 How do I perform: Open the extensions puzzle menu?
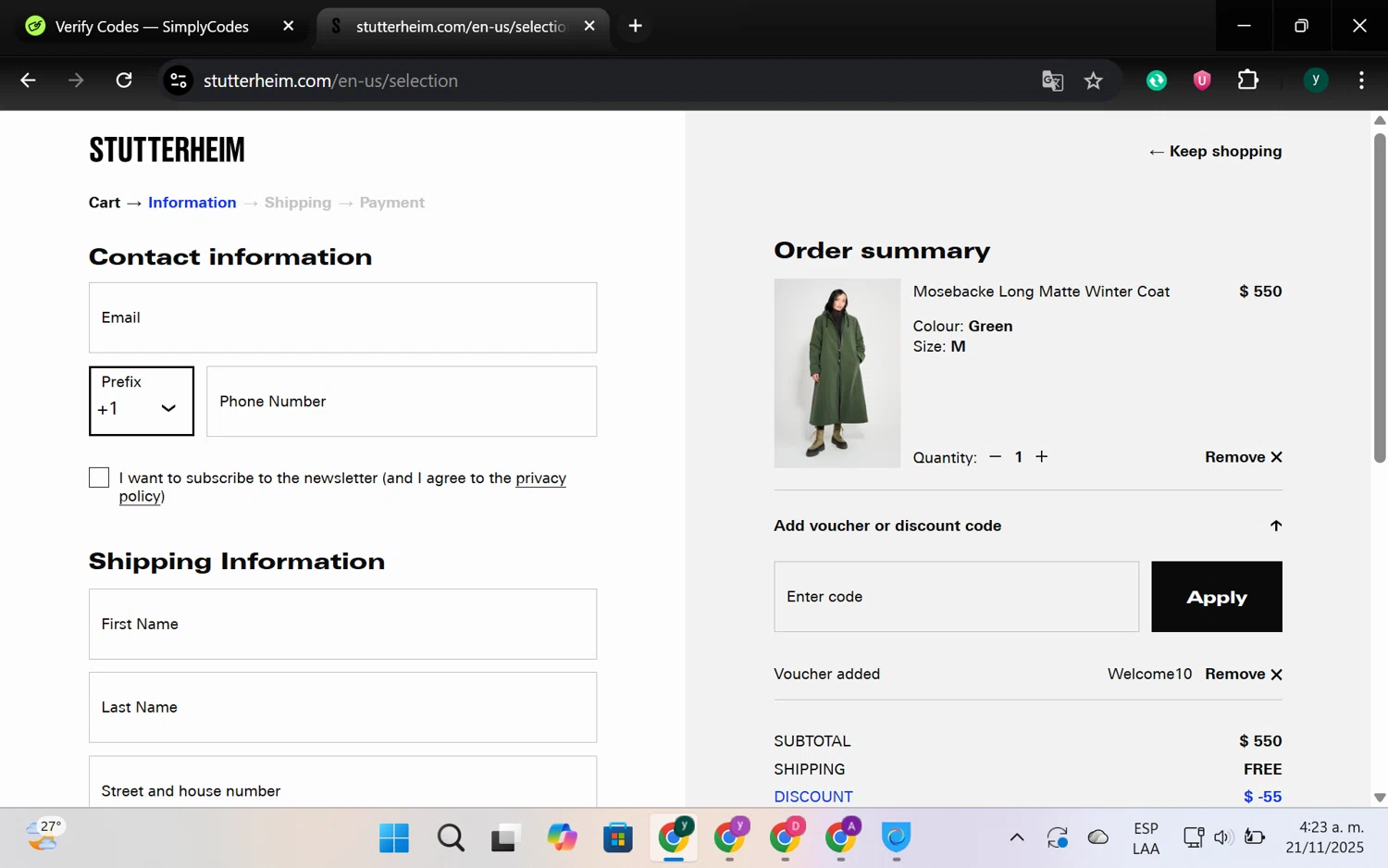tap(1248, 81)
